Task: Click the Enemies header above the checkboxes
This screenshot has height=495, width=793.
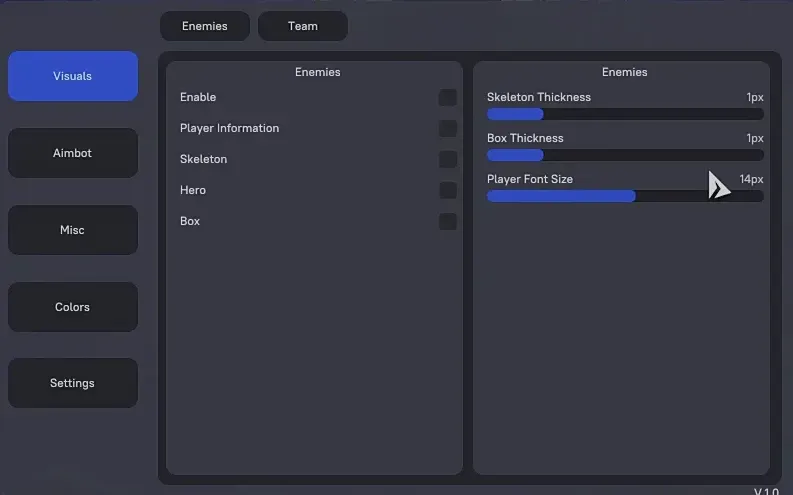Action: (x=317, y=72)
